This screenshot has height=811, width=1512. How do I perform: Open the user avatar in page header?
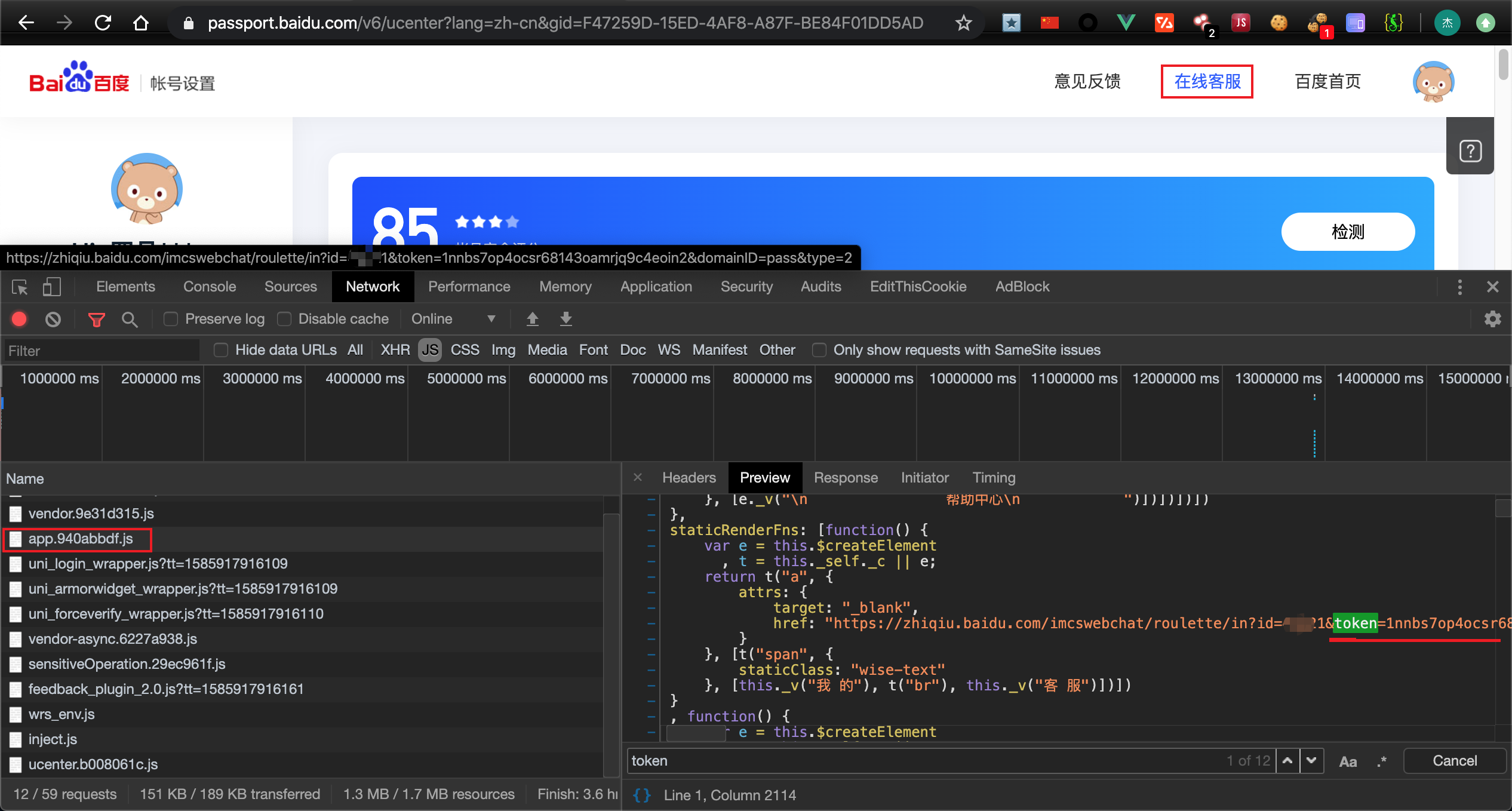pyautogui.click(x=1433, y=81)
